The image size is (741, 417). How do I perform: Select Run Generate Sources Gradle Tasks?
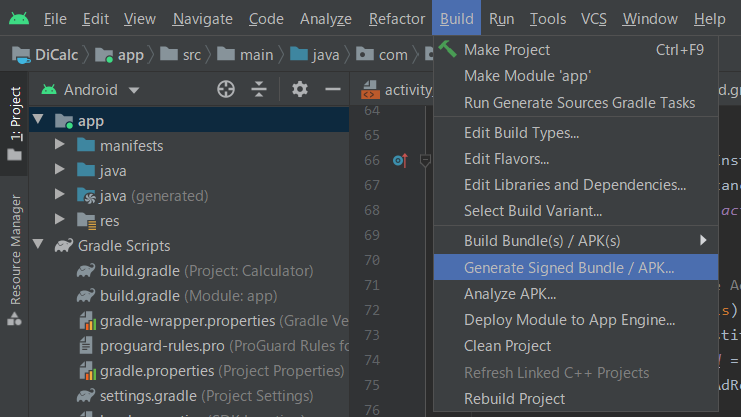(x=576, y=103)
